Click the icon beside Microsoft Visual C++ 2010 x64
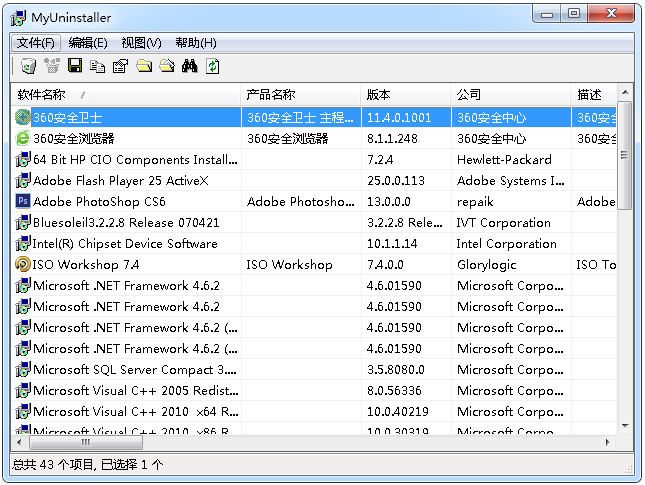The height and width of the screenshot is (485, 645). [23, 411]
